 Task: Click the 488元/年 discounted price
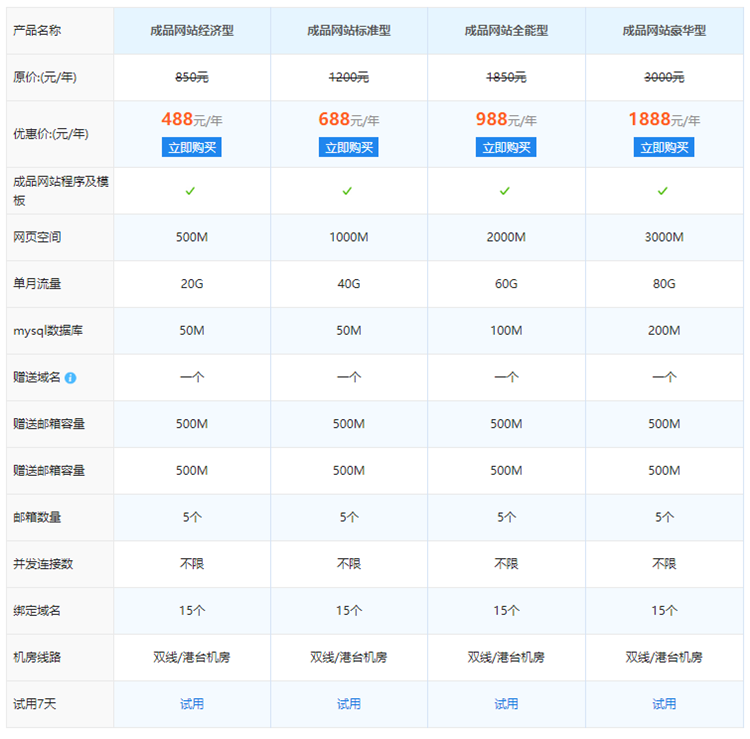191,120
